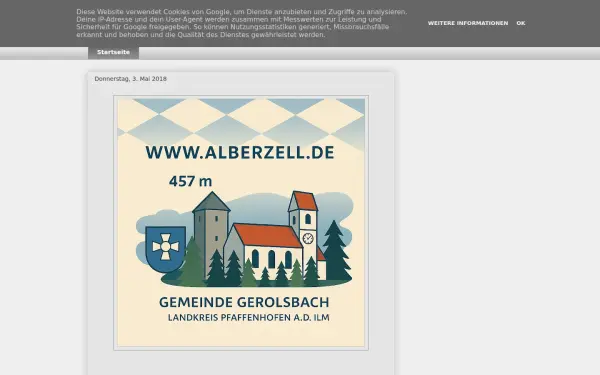The image size is (600, 375).
Task: Open the Weitere Informationen link
Action: click(468, 23)
